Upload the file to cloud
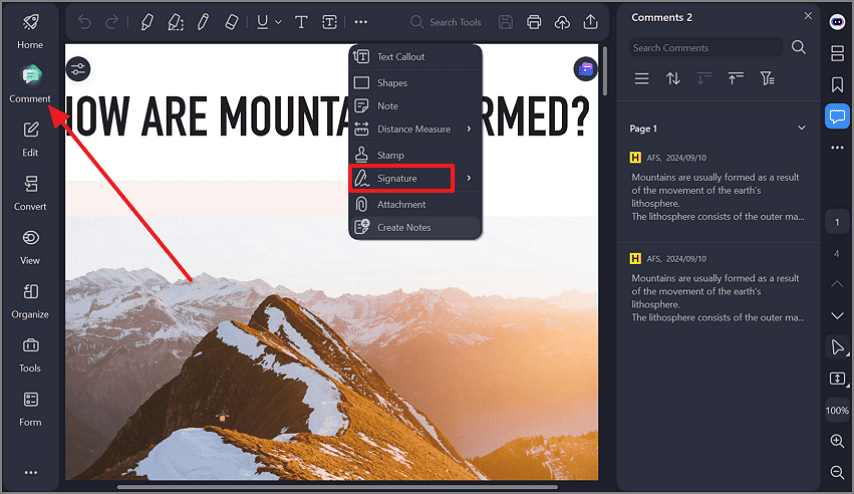 [x=562, y=22]
